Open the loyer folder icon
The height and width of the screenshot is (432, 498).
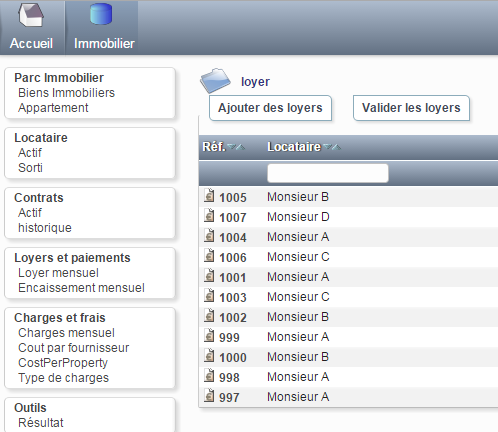tap(215, 81)
